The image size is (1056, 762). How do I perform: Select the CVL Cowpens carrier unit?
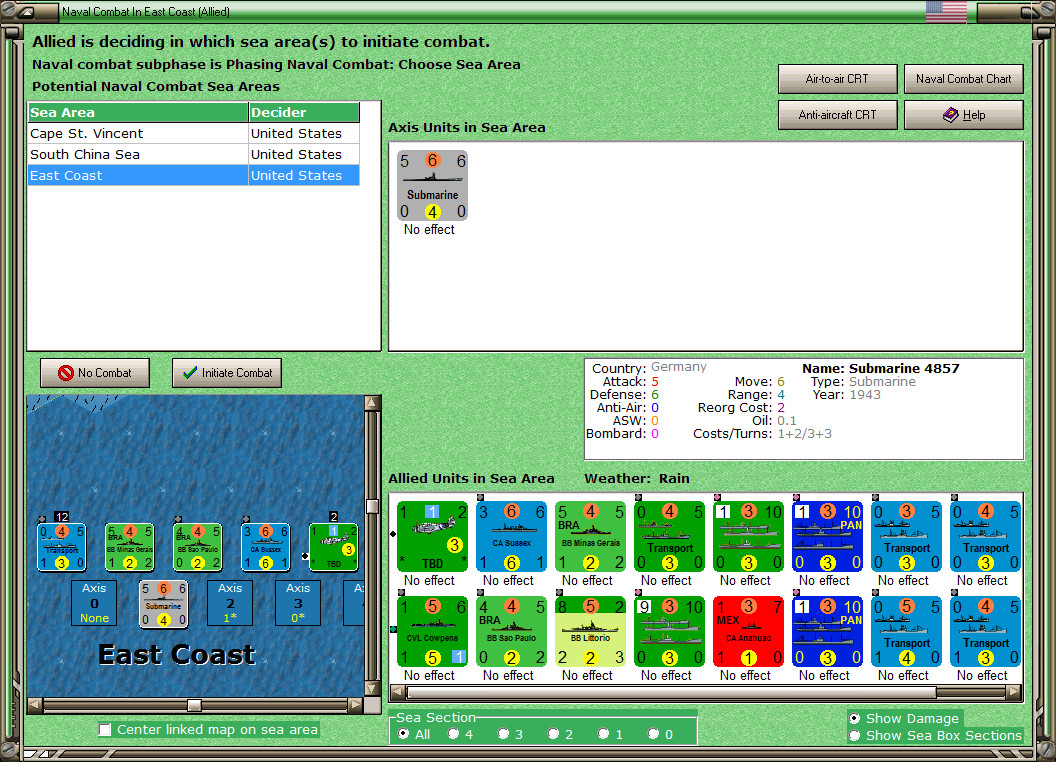pos(432,631)
